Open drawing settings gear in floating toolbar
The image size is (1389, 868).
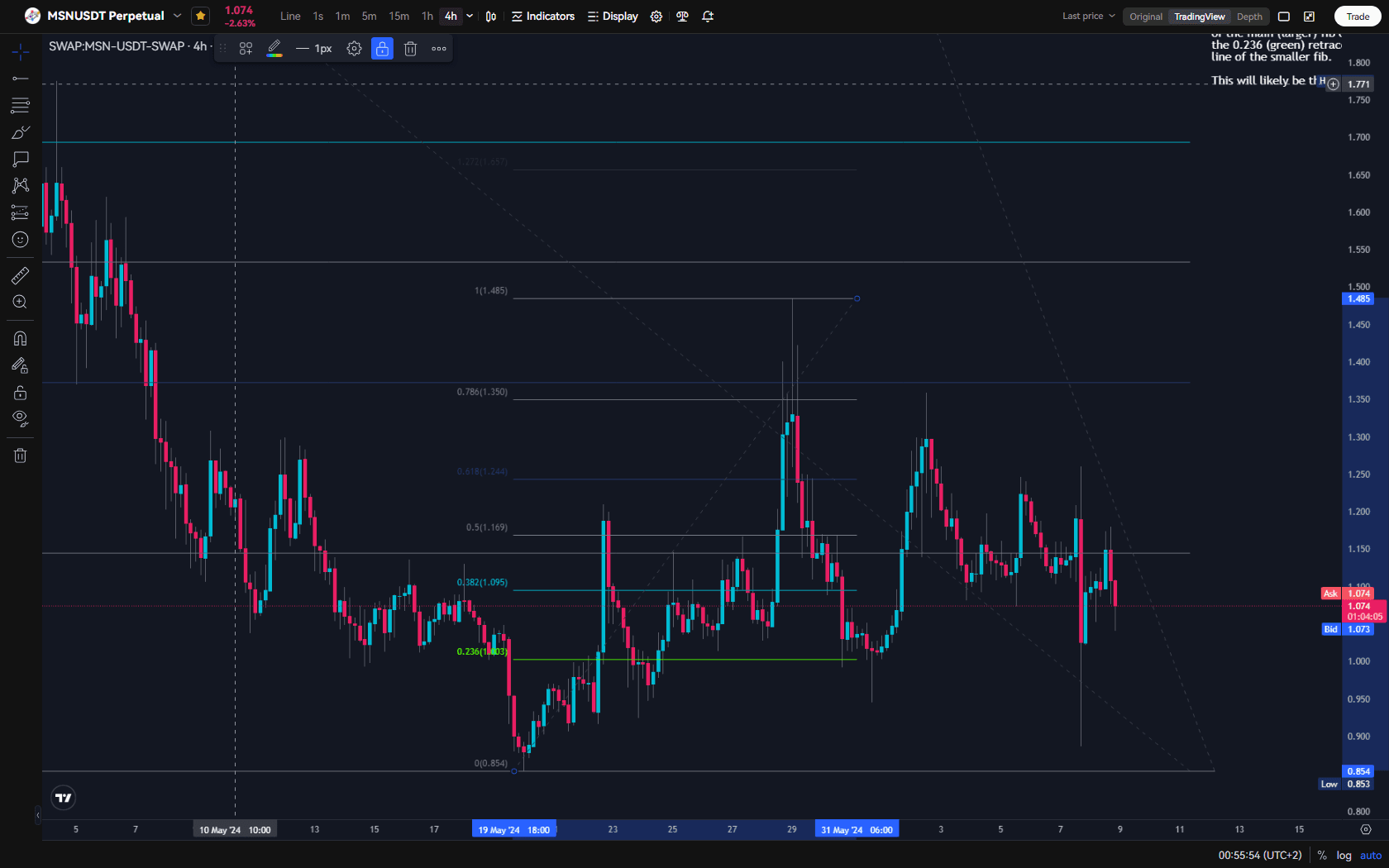point(354,49)
